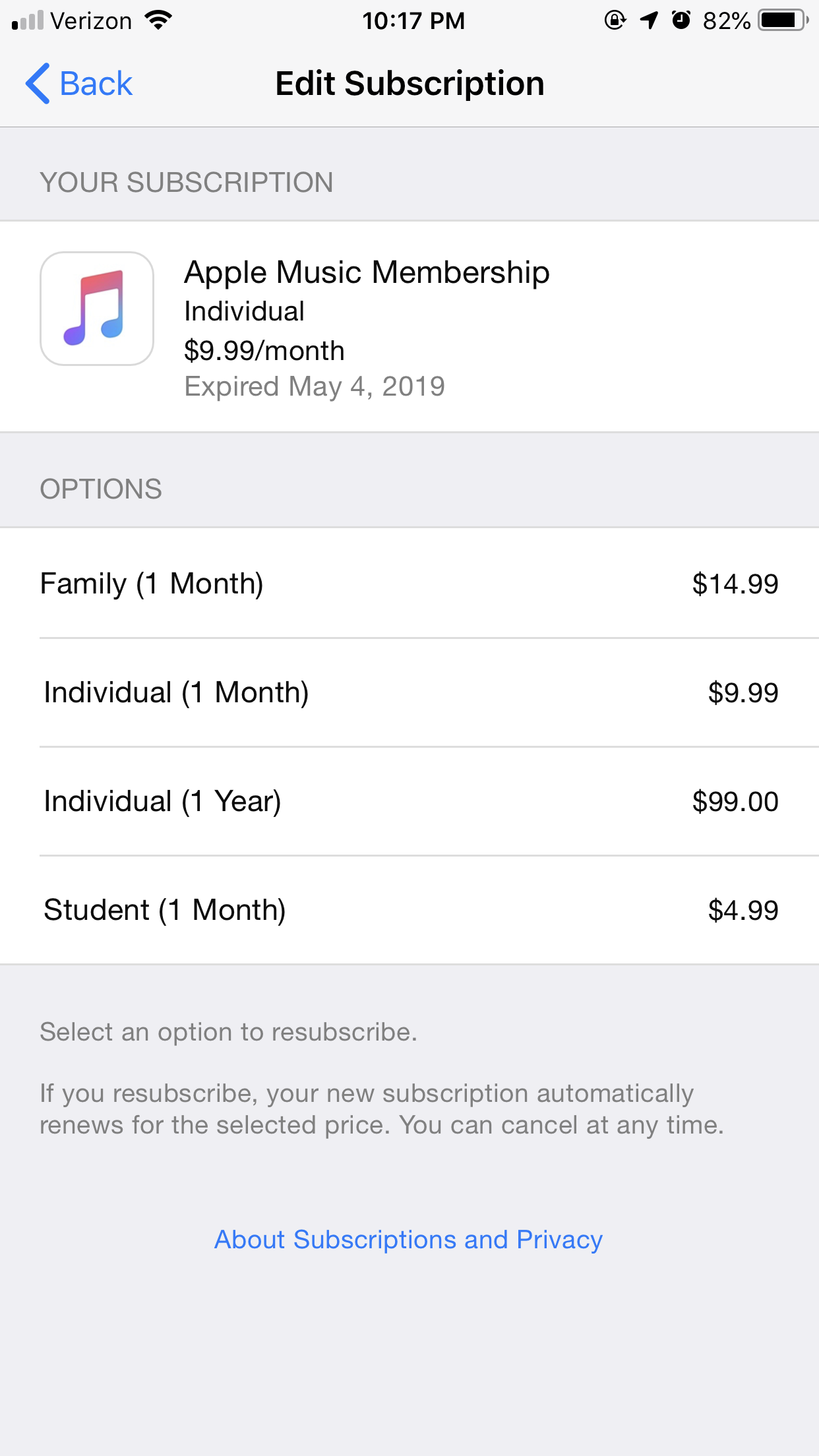Open About Subscriptions and Privacy link

click(x=409, y=1240)
